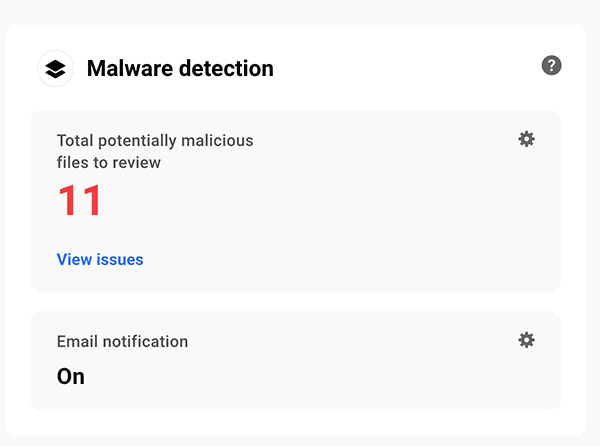View issues for 11 malicious files
This screenshot has width=600, height=446.
point(100,260)
